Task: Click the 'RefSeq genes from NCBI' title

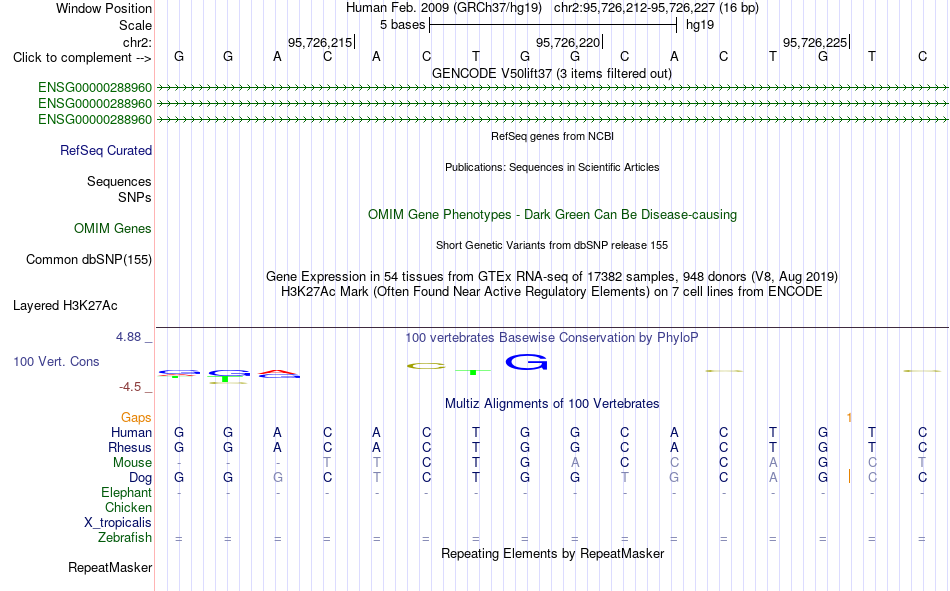Action: [x=552, y=136]
